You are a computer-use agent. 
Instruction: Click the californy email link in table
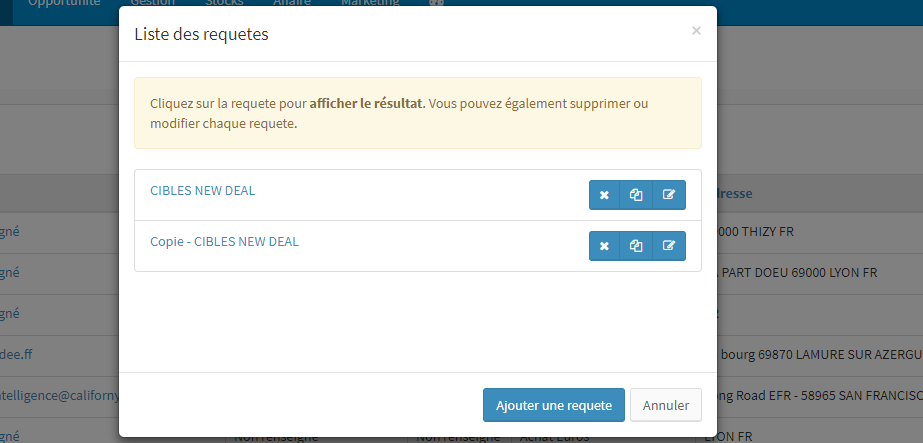click(x=59, y=396)
